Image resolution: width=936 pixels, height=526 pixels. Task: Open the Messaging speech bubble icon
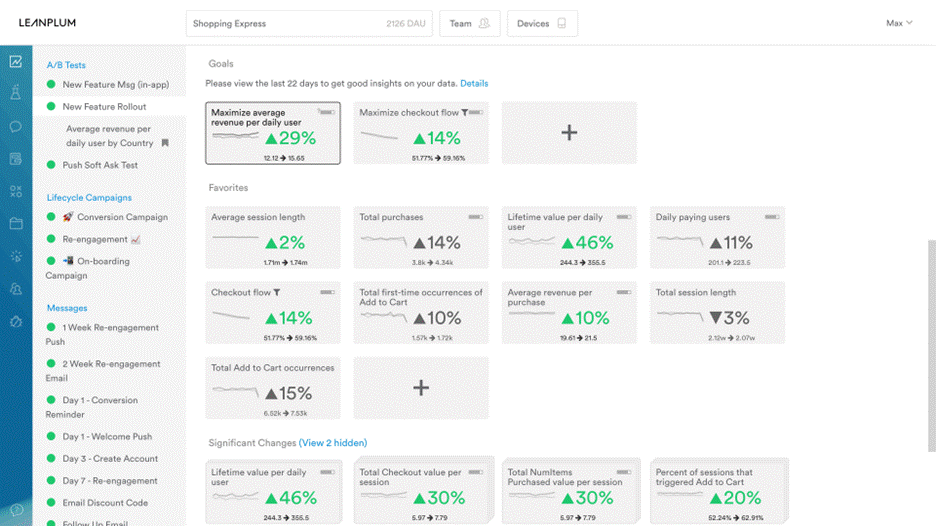tap(15, 126)
